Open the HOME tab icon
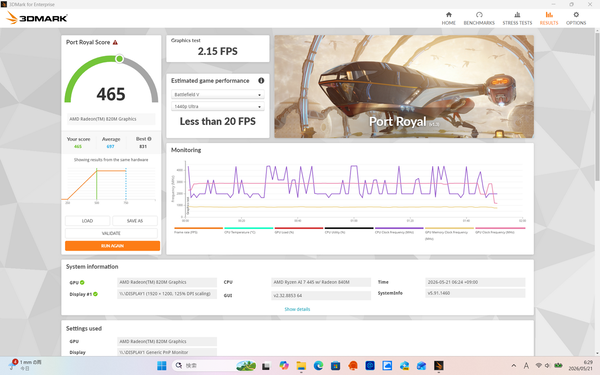600x375 pixels. coord(448,15)
